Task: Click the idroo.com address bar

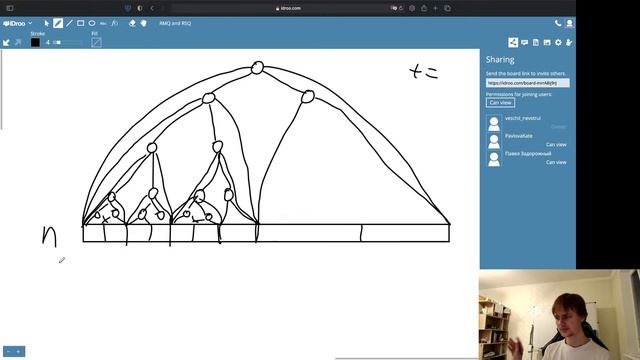Action: pos(288,8)
